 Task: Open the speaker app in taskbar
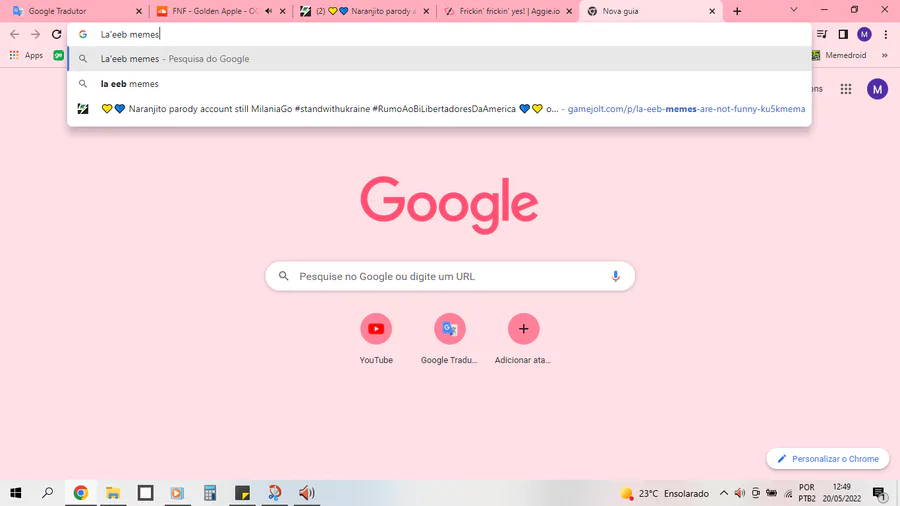307,493
